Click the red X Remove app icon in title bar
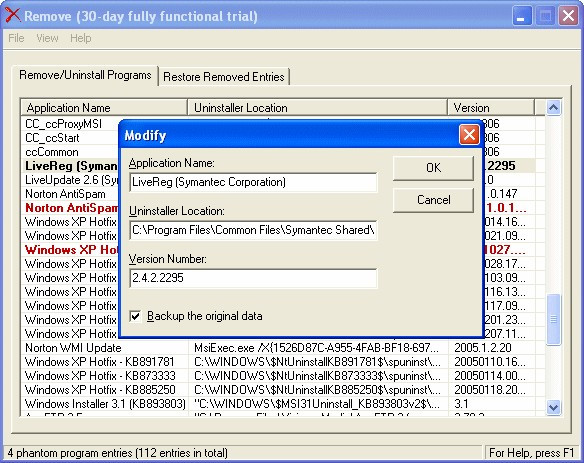This screenshot has height=463, width=584. coord(13,16)
